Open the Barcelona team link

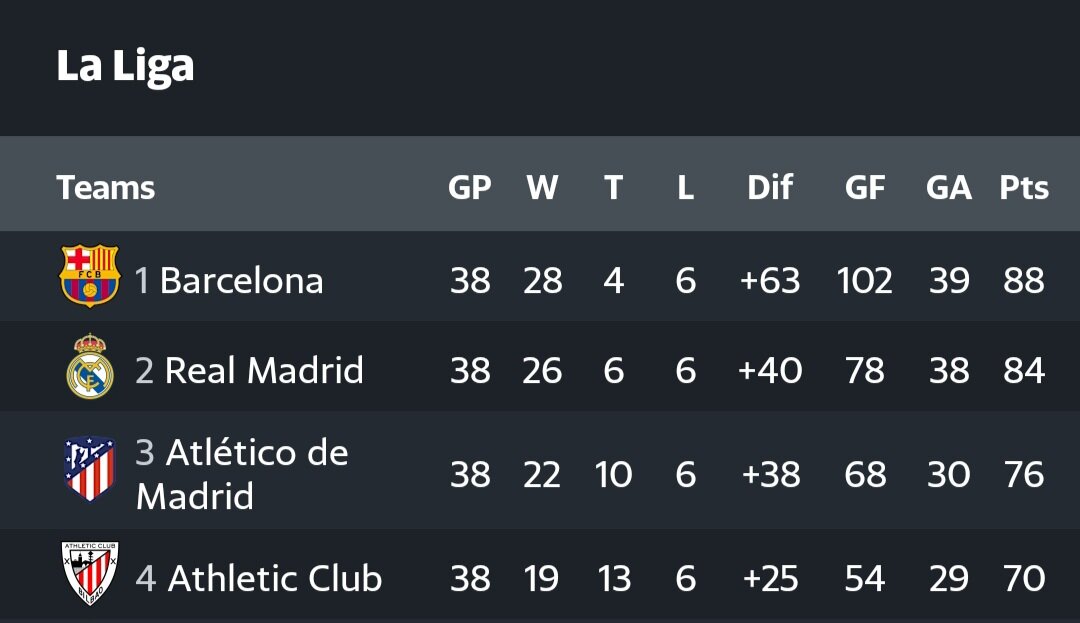[x=242, y=281]
